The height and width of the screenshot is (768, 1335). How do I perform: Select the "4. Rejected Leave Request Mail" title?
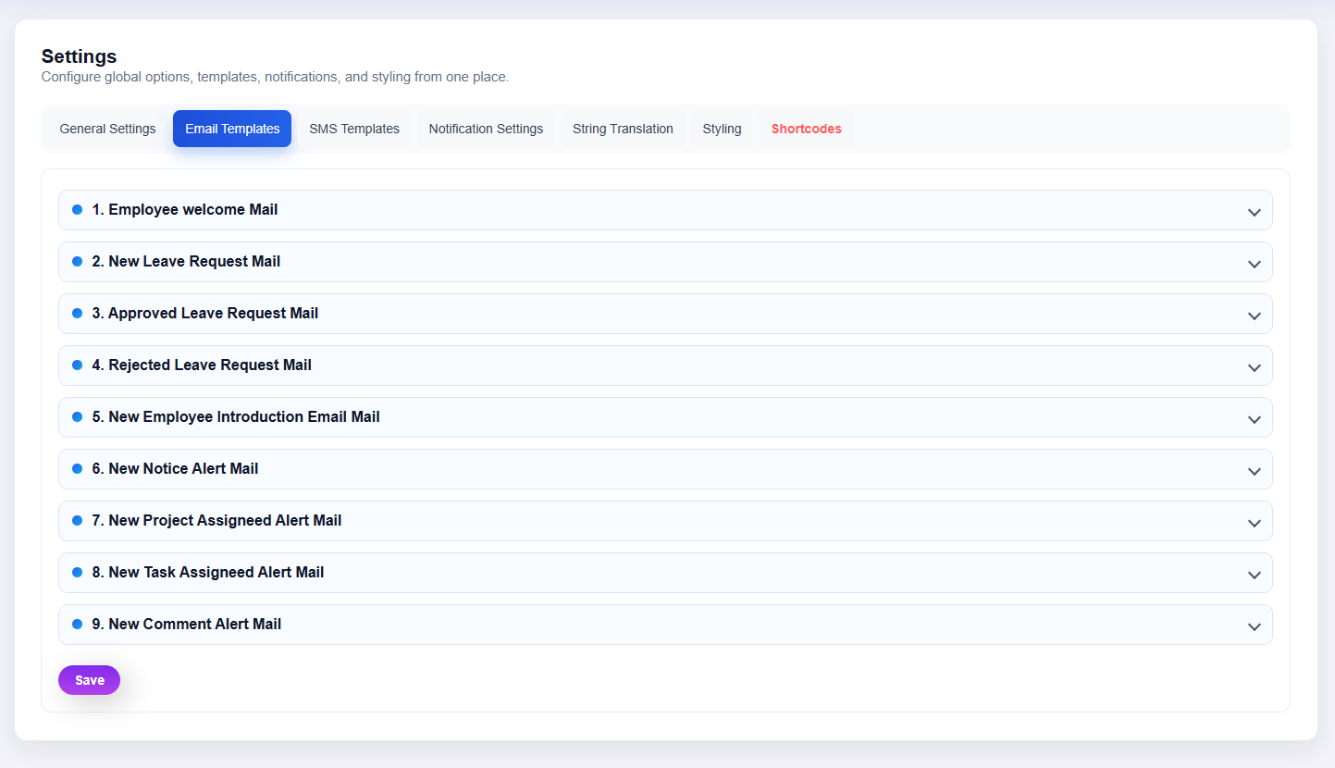click(x=202, y=366)
